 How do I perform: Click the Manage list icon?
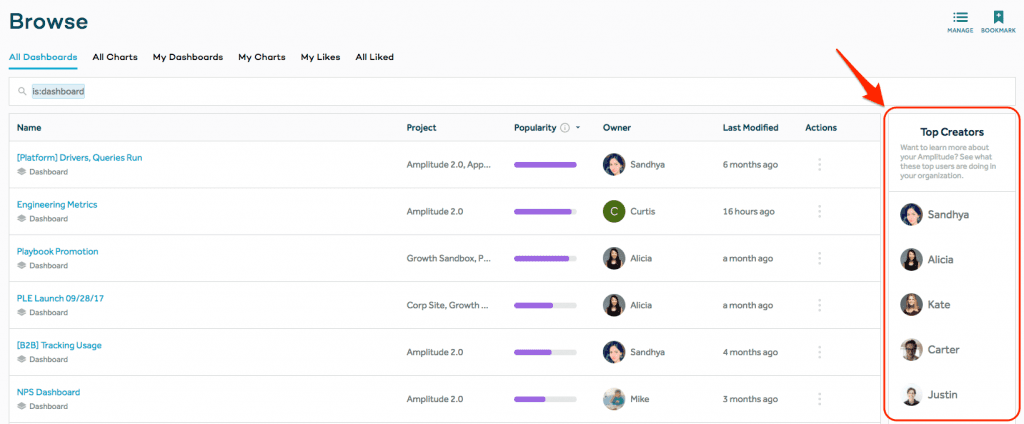click(x=960, y=18)
